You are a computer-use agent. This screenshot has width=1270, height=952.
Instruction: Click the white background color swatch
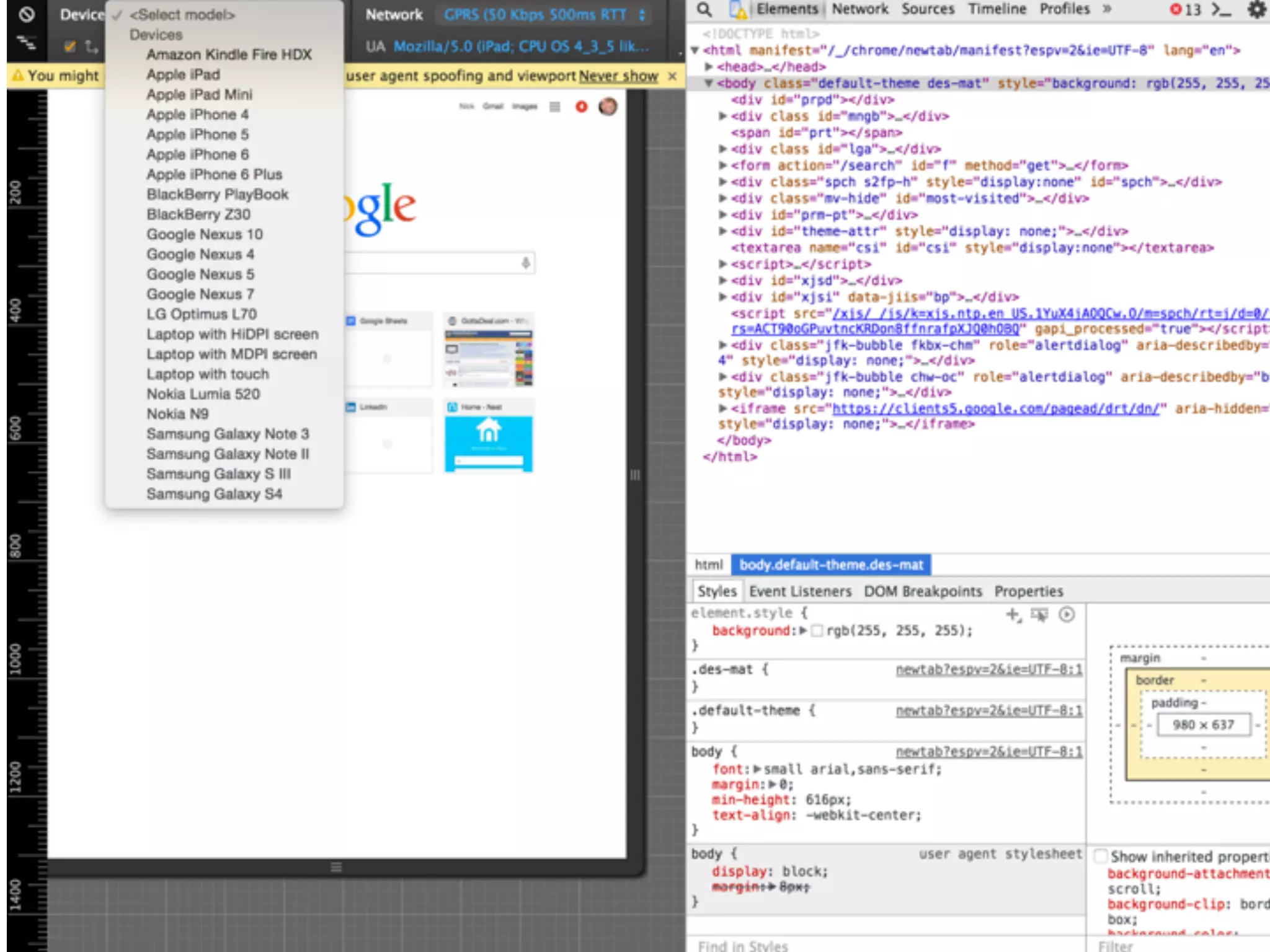[x=817, y=631]
